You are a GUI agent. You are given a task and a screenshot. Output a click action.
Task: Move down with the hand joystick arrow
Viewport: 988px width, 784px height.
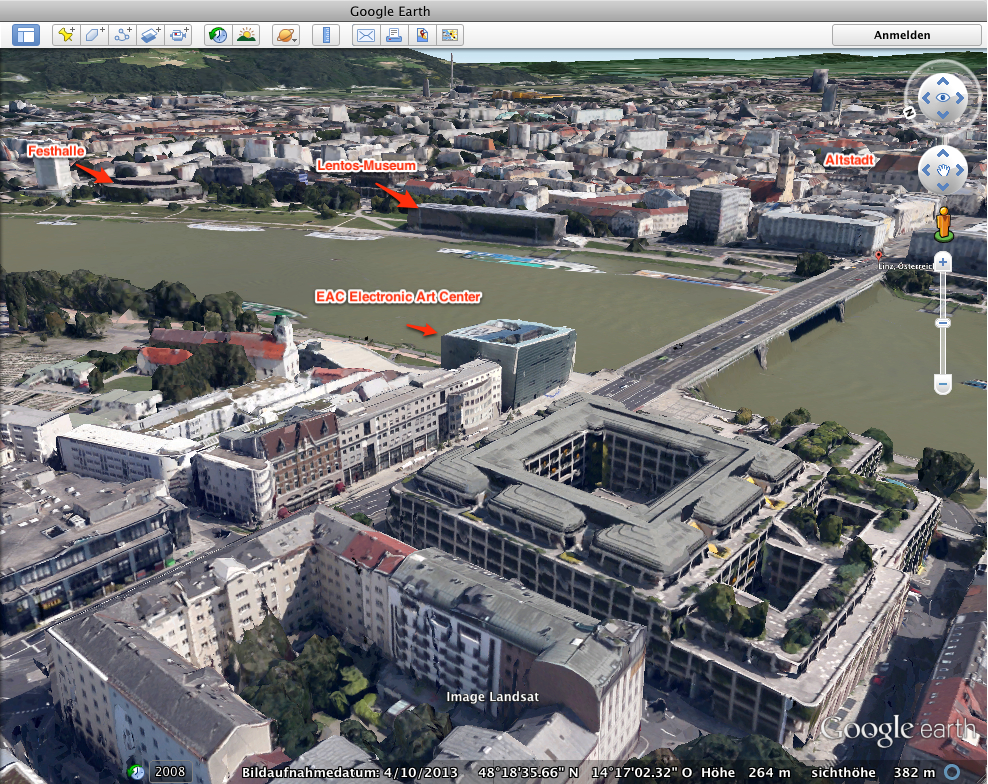[943, 187]
